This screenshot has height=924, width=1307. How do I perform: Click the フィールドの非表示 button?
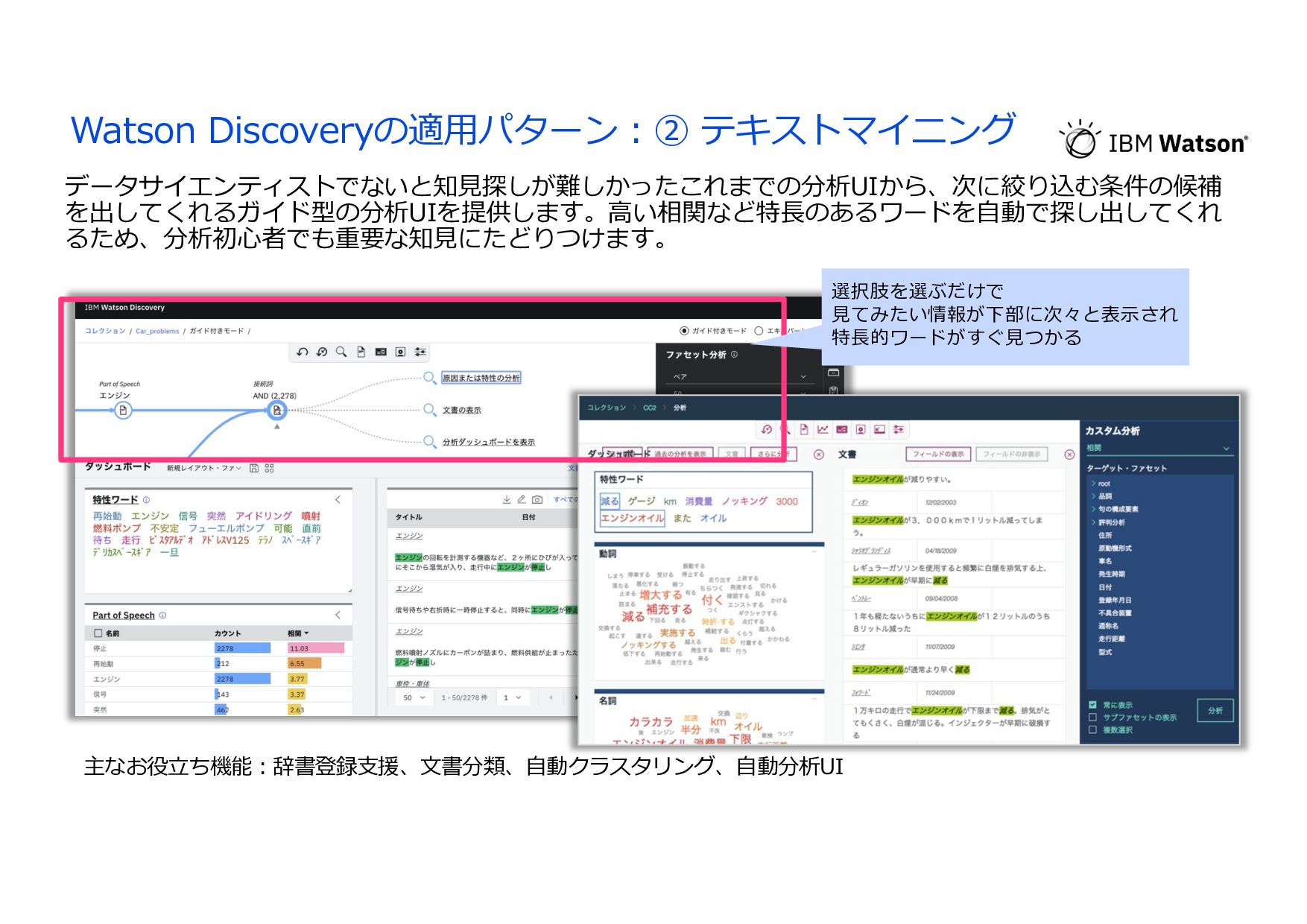[x=1012, y=454]
